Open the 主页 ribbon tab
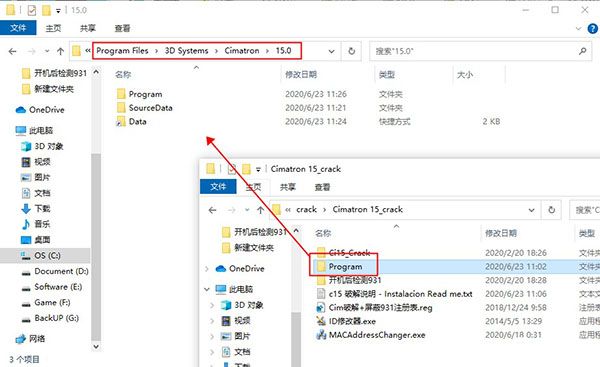600x367 pixels. 53,28
